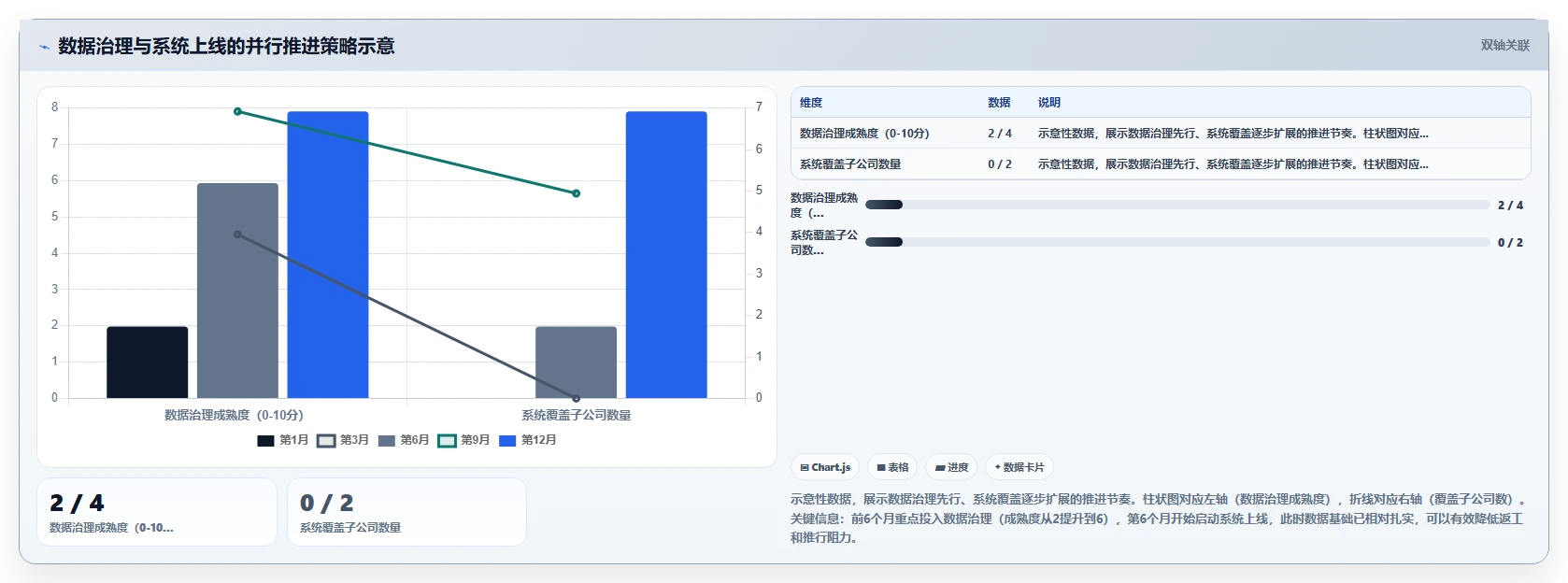Image resolution: width=1568 pixels, height=583 pixels.
Task: Click the card title 数据治理与系统上线的并行推进策略示意
Action: coord(226,46)
